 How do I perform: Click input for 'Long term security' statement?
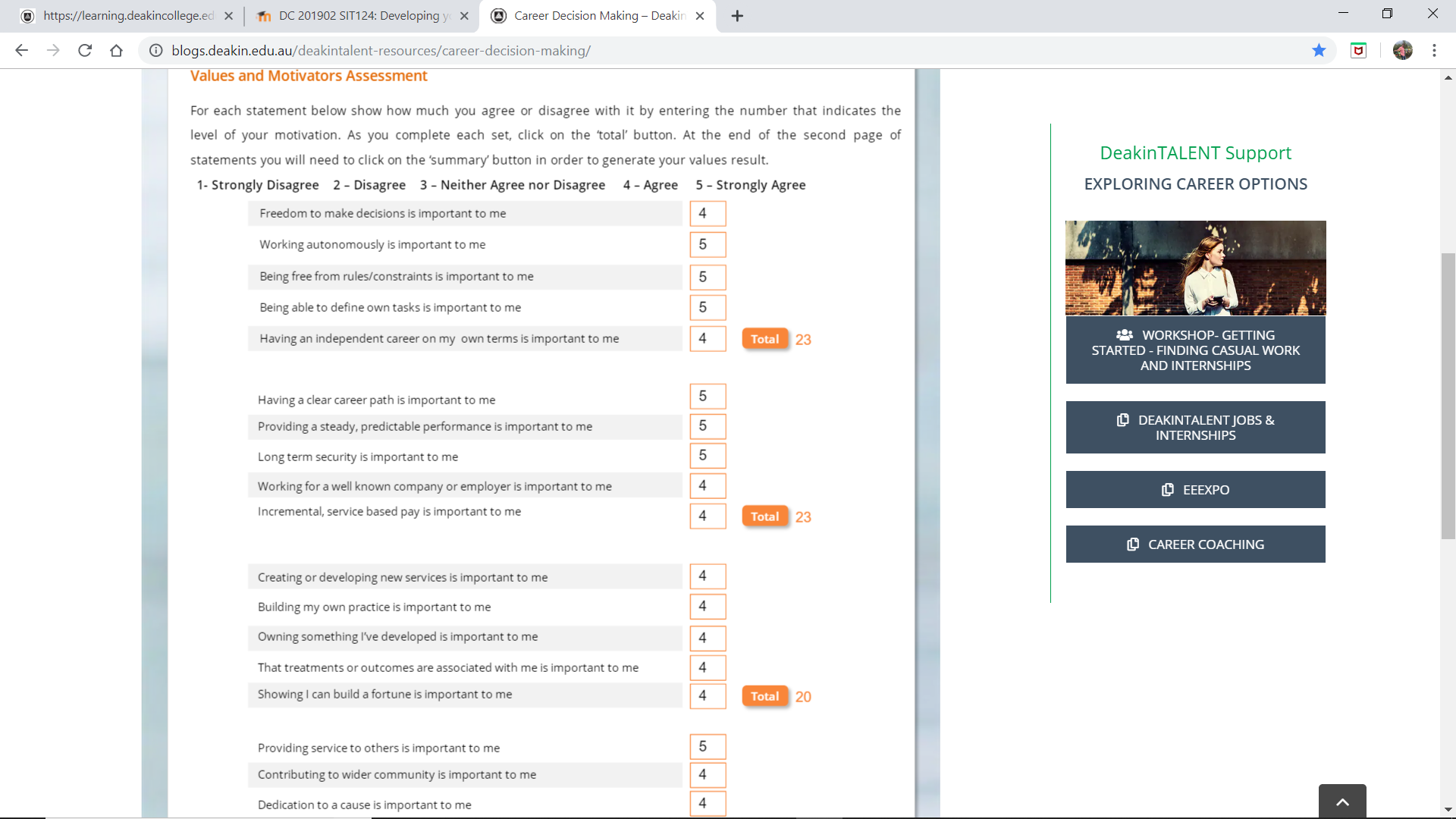[x=707, y=456]
